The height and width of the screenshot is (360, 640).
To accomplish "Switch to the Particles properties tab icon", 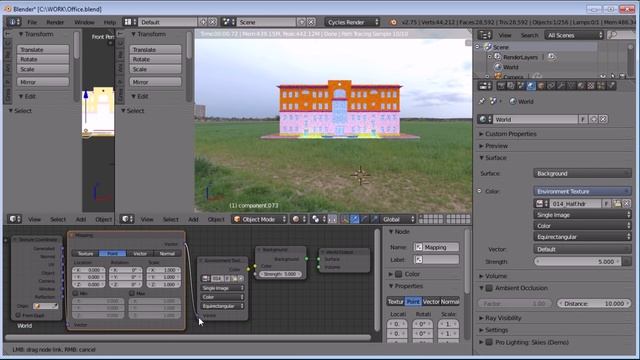I will click(601, 86).
